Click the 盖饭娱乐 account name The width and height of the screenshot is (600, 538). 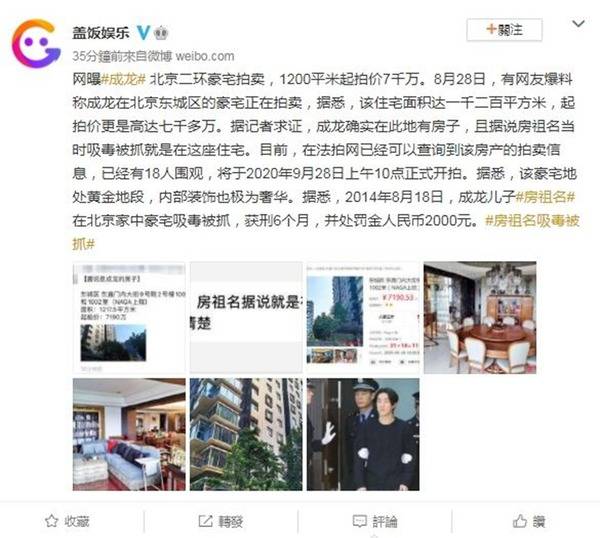click(x=101, y=33)
